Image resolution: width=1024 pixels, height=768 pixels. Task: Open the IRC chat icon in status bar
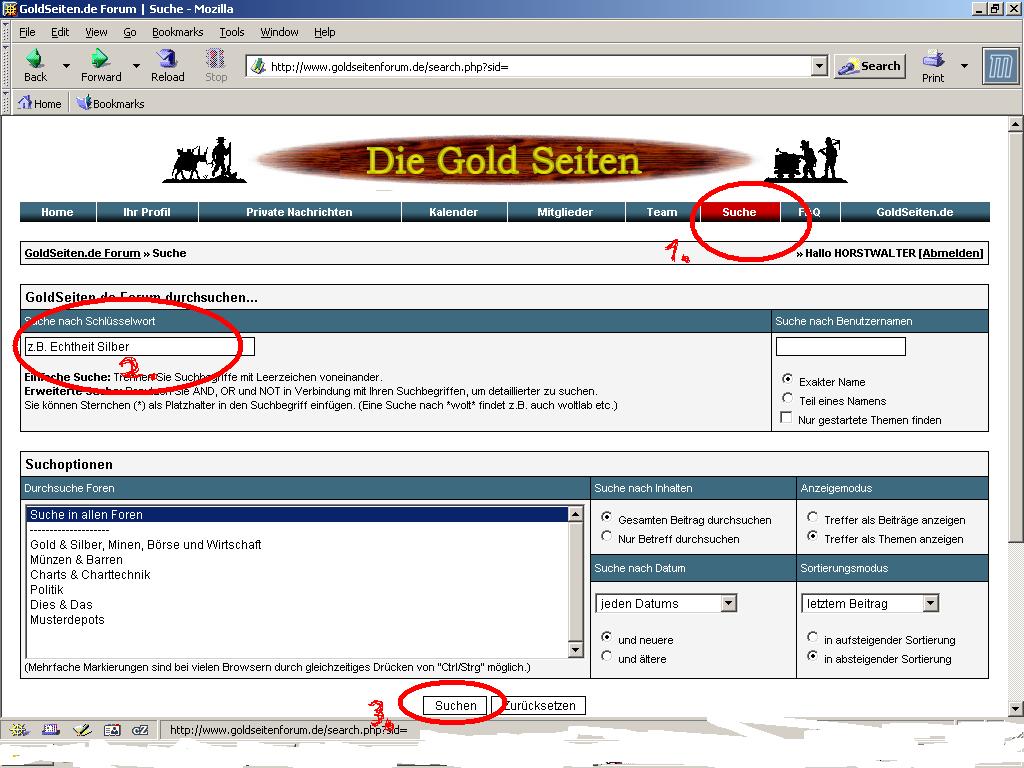click(x=140, y=729)
